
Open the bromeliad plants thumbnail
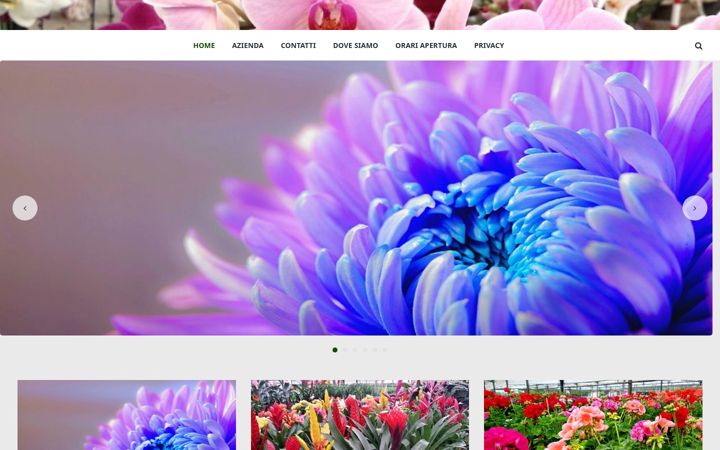pyautogui.click(x=360, y=415)
